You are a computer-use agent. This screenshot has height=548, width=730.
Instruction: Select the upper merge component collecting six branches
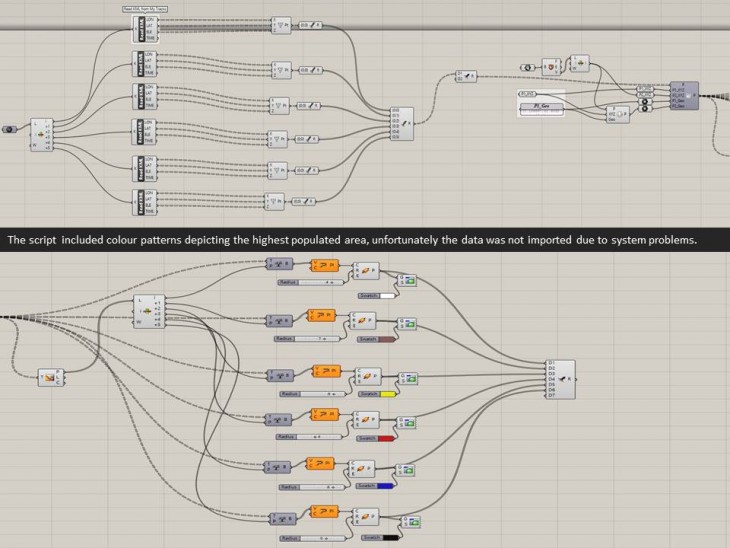402,123
